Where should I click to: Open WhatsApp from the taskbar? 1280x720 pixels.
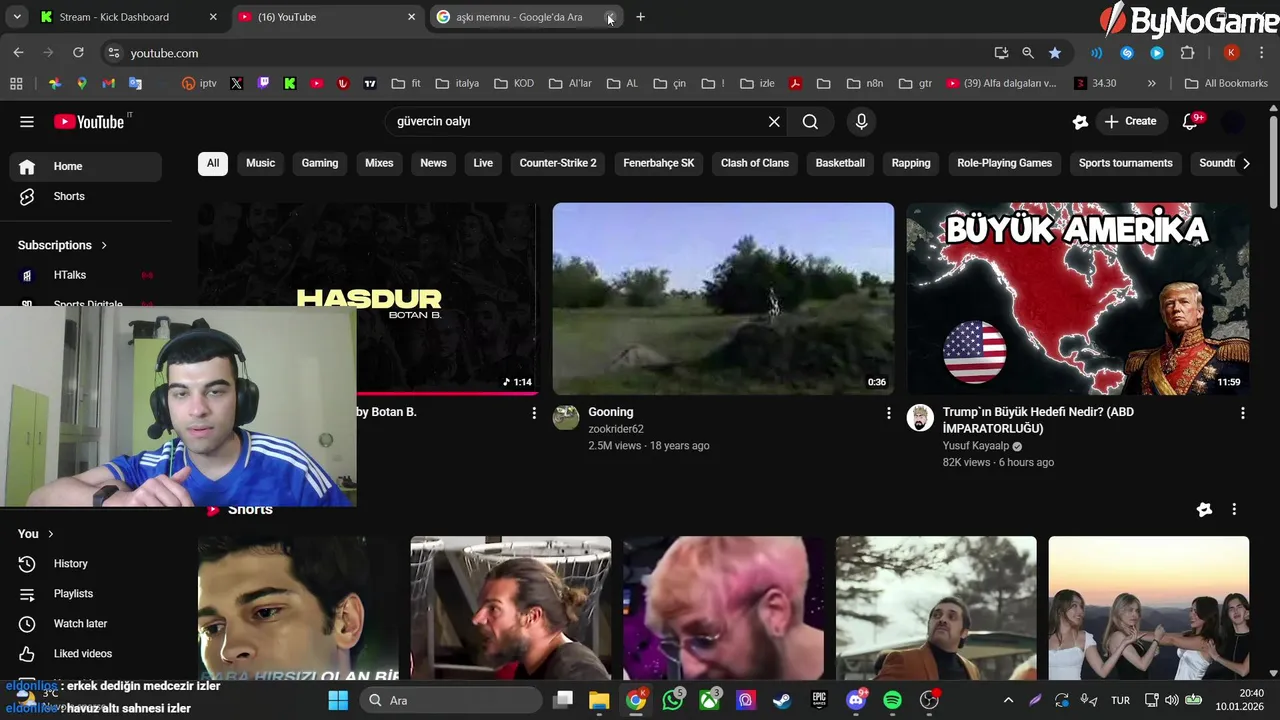673,700
